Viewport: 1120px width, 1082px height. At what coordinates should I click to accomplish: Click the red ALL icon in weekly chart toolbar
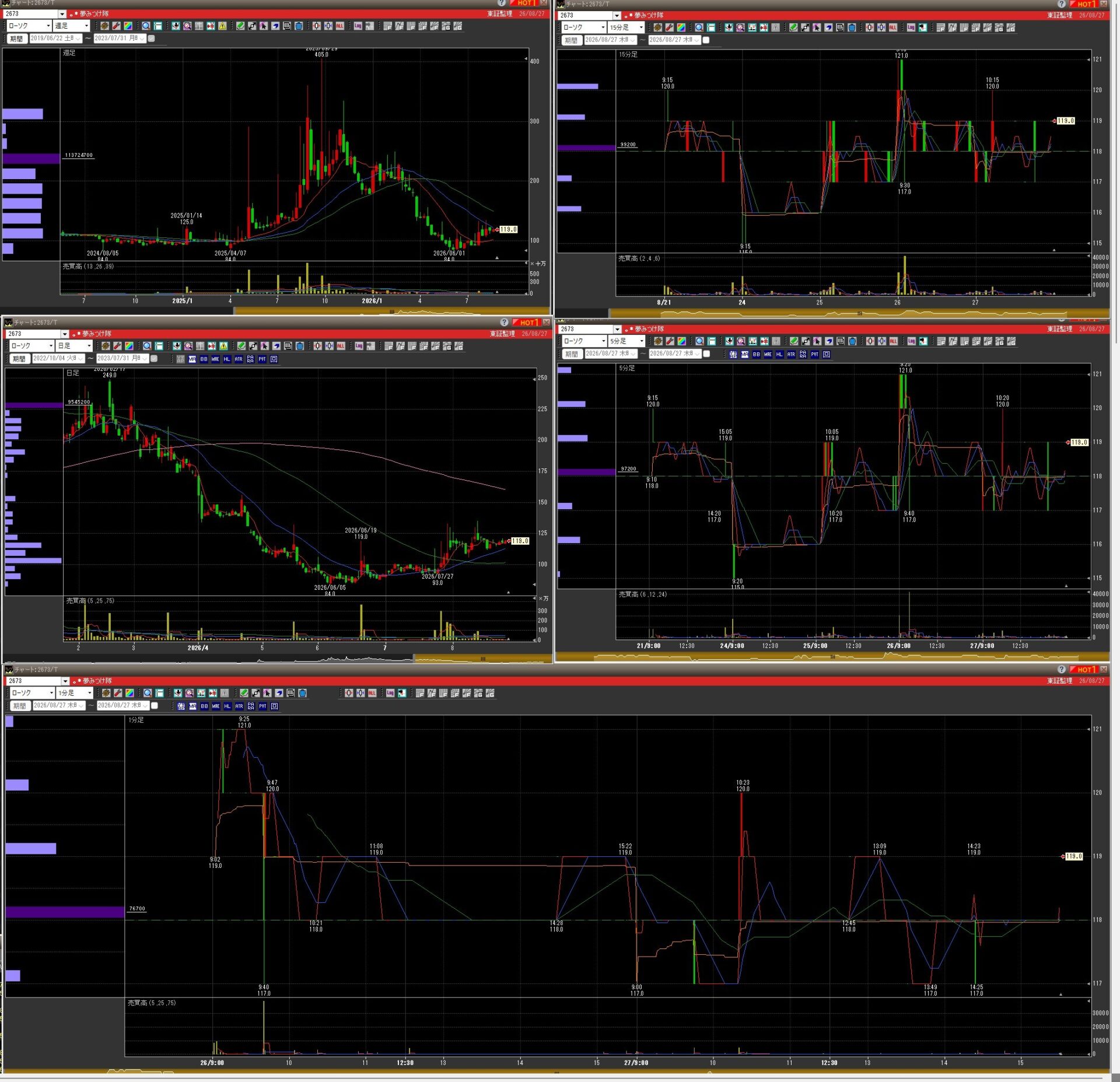(x=339, y=26)
